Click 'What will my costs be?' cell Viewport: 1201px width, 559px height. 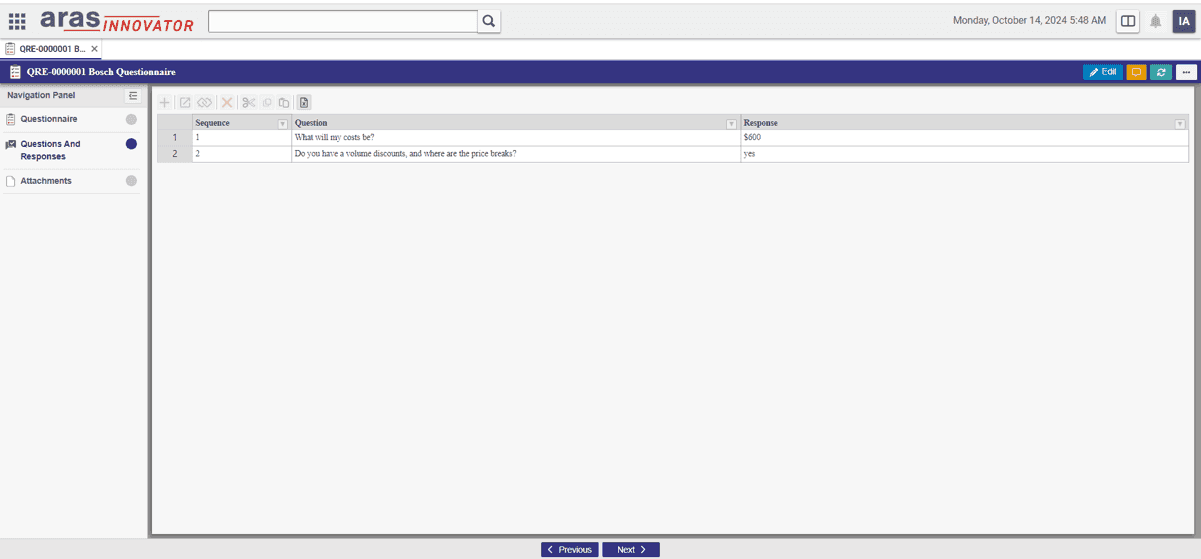coord(516,138)
